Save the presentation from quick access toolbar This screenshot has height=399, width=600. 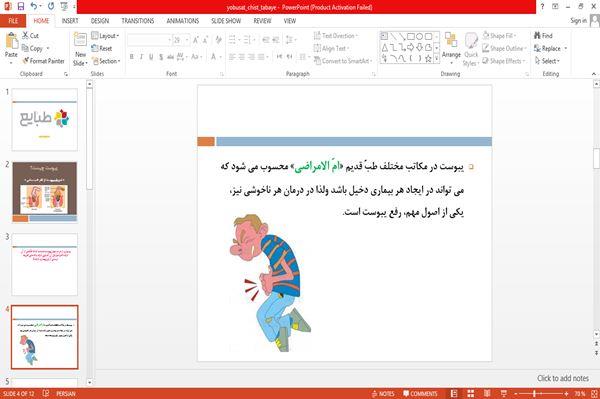(21, 7)
